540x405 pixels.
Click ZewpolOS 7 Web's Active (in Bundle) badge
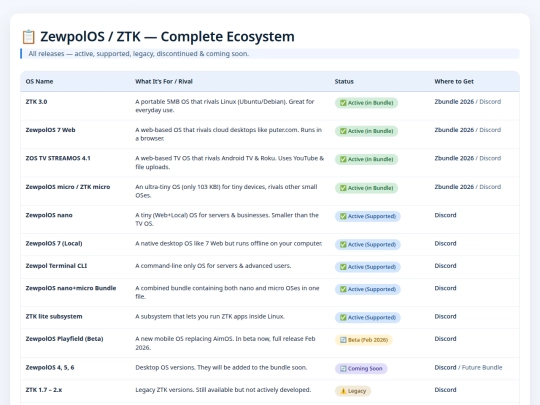[366, 131]
